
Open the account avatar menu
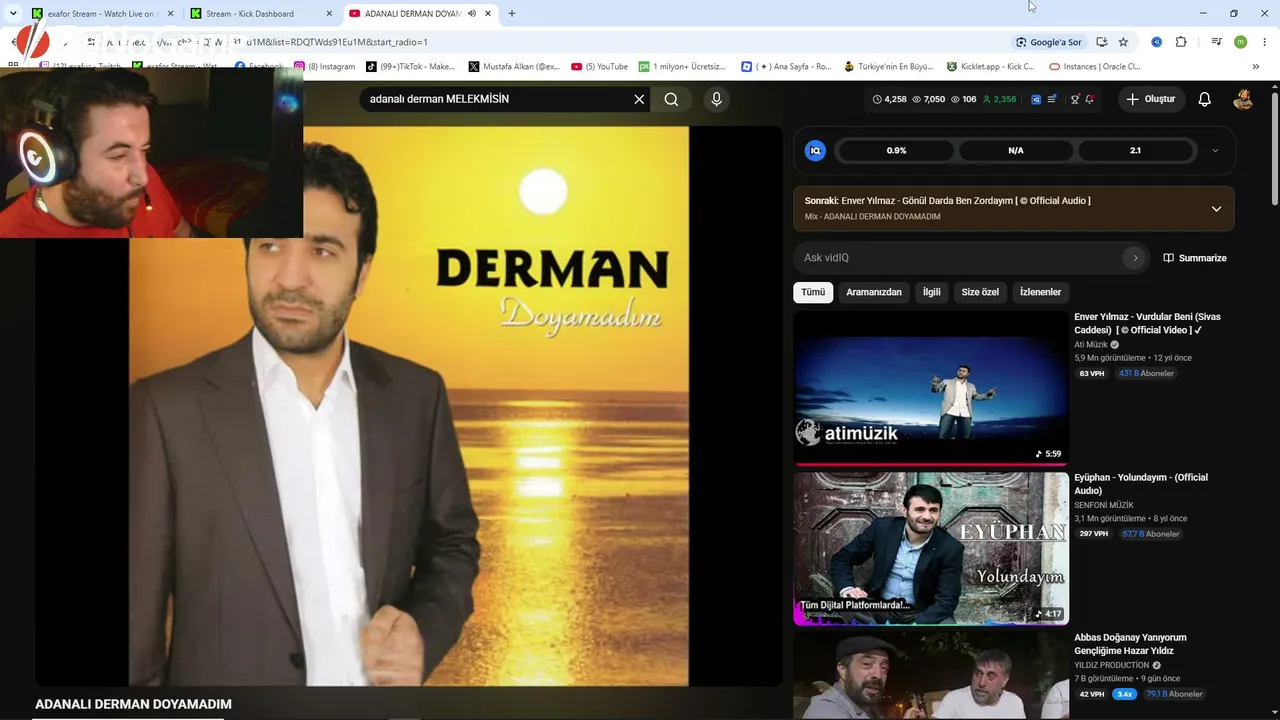click(x=1243, y=99)
